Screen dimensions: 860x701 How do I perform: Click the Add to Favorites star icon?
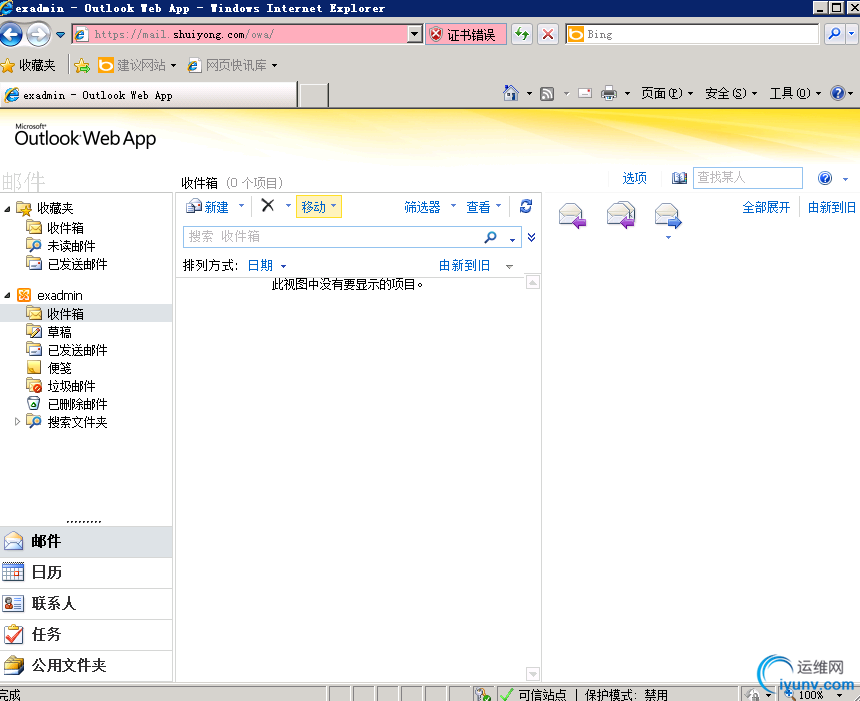pos(82,66)
